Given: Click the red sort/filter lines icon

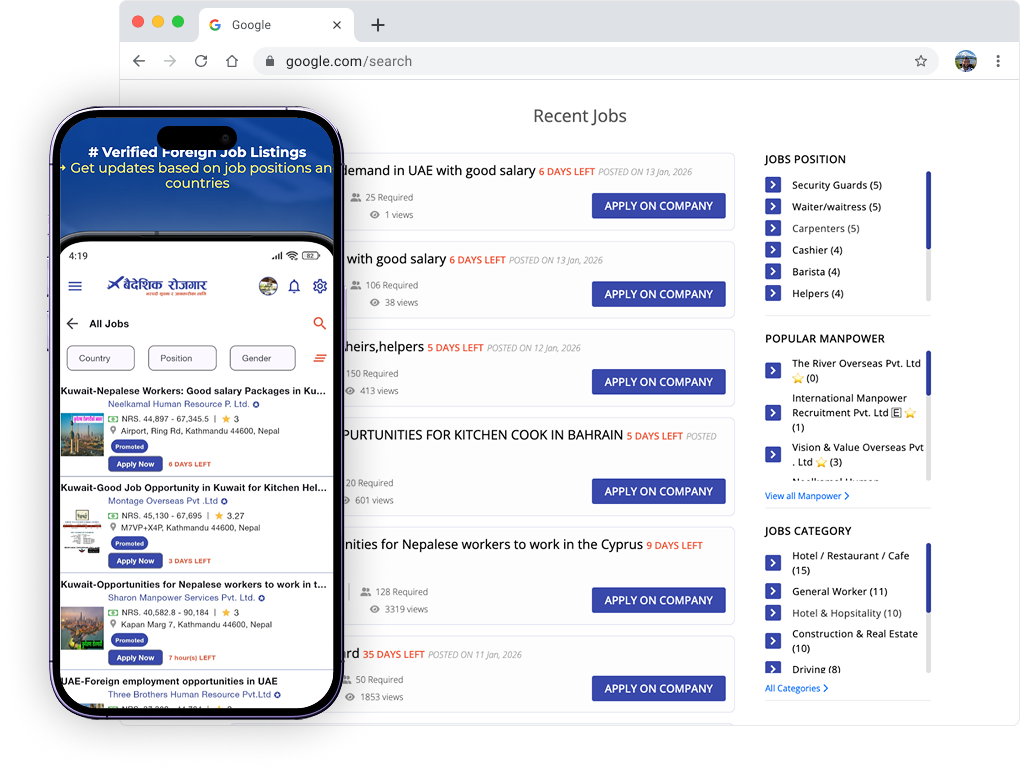Looking at the screenshot, I should 320,358.
